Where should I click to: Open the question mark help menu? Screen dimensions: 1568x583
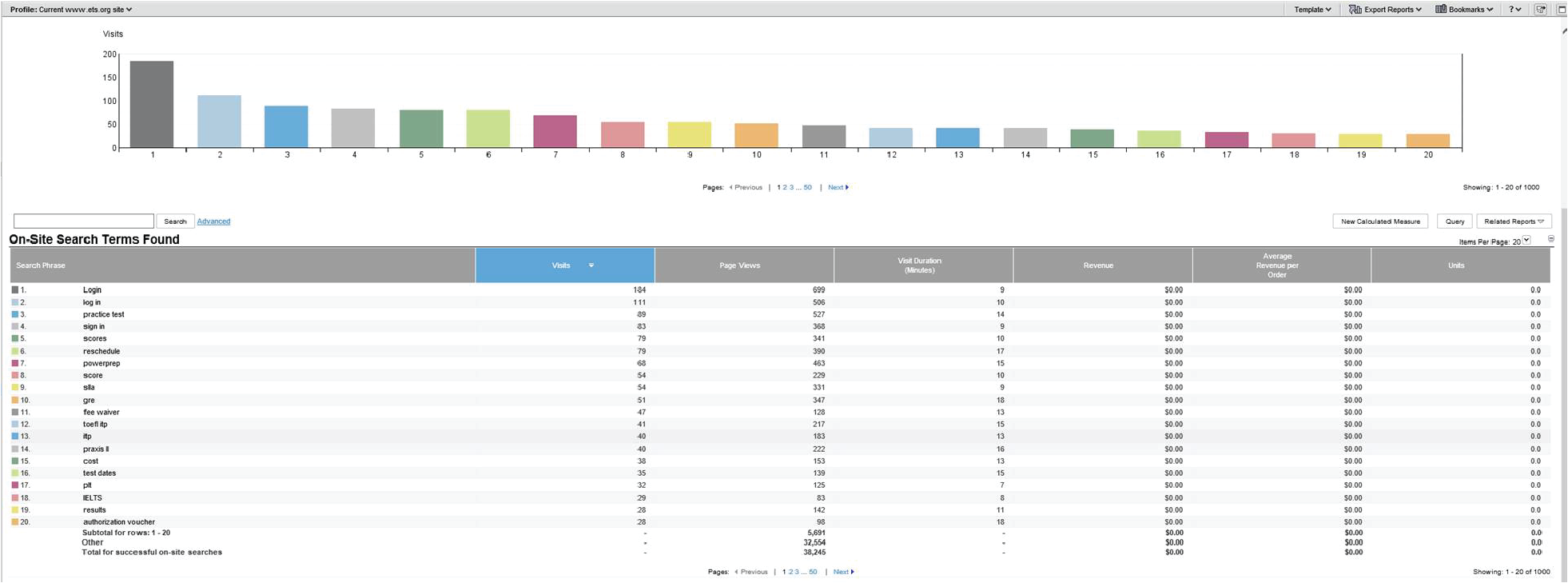point(1514,10)
